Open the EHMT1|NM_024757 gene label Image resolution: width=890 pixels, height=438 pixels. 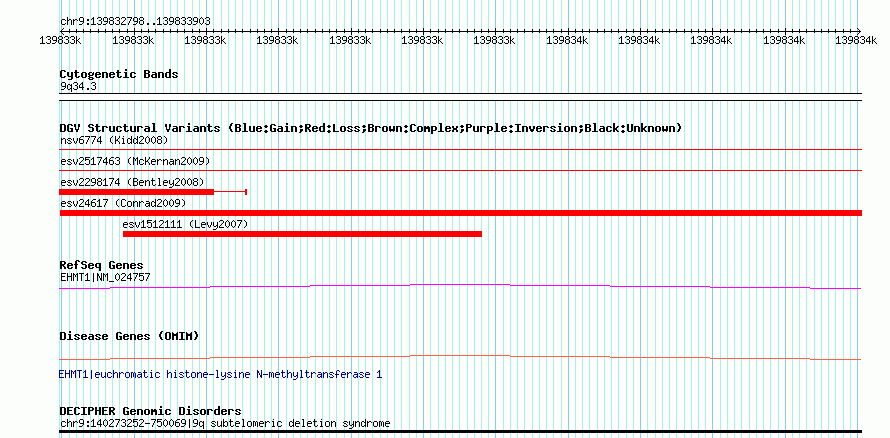click(x=105, y=277)
